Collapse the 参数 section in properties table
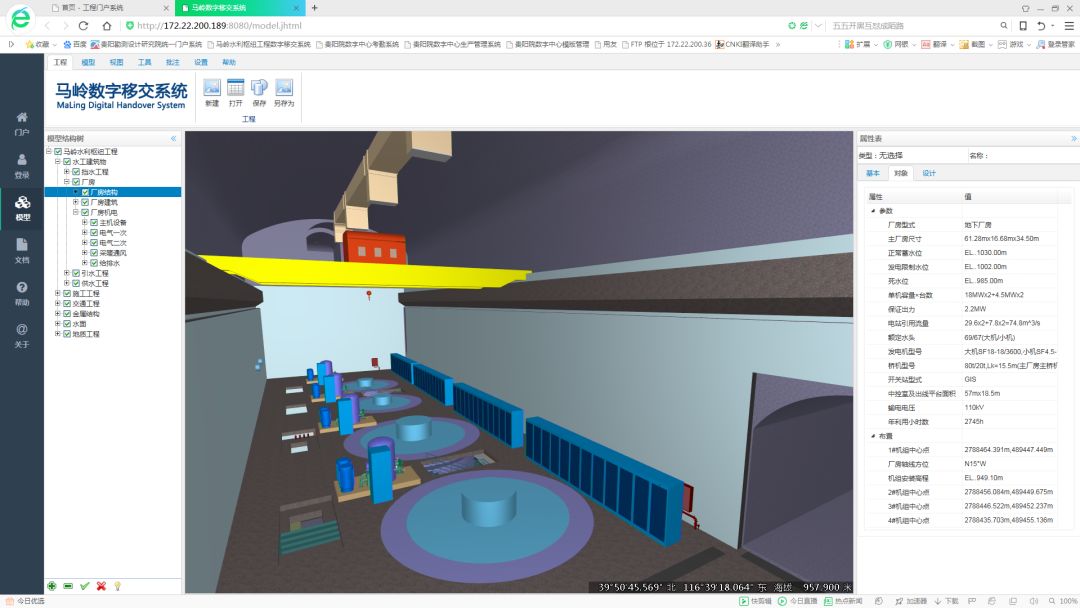The image size is (1080, 608). pos(873,211)
